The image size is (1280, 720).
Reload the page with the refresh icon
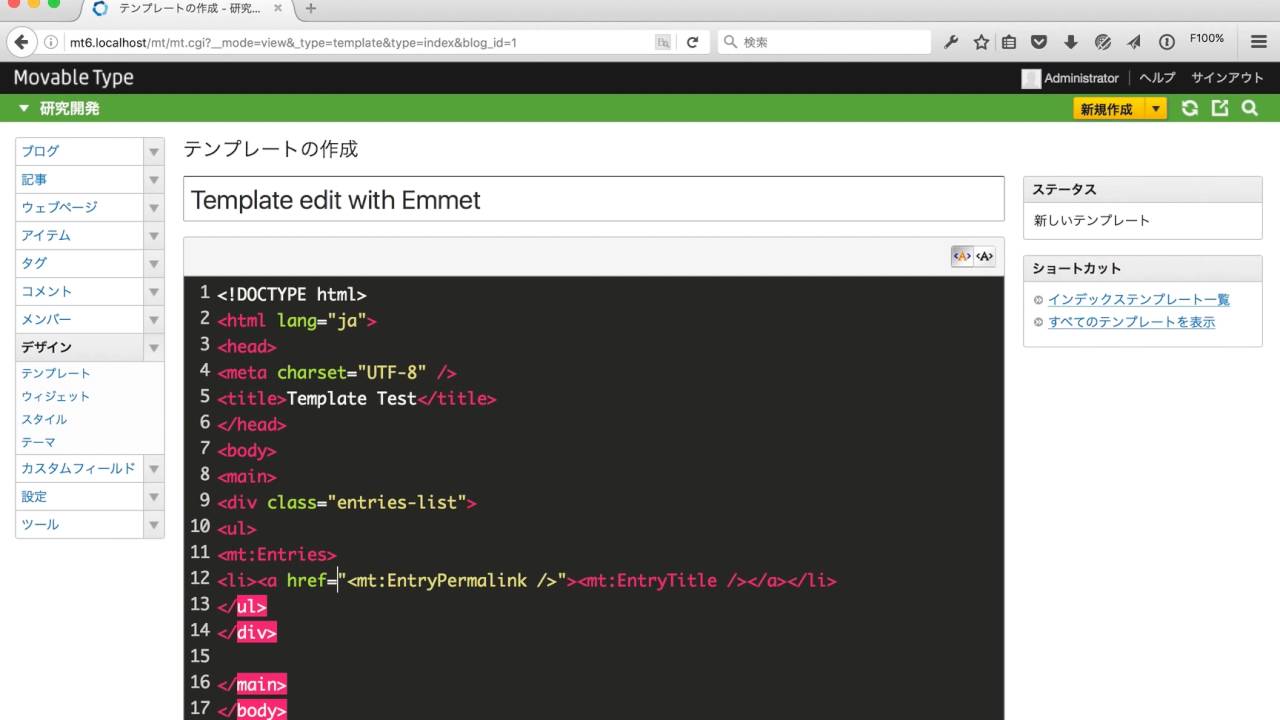[692, 42]
